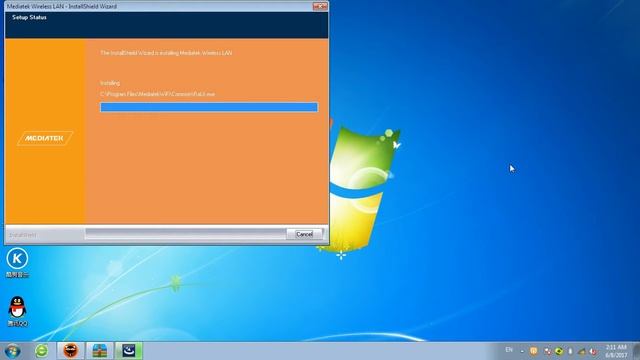The width and height of the screenshot is (640, 360).
Task: Switch to the InstallShield installer taskbar item
Action: pyautogui.click(x=129, y=351)
